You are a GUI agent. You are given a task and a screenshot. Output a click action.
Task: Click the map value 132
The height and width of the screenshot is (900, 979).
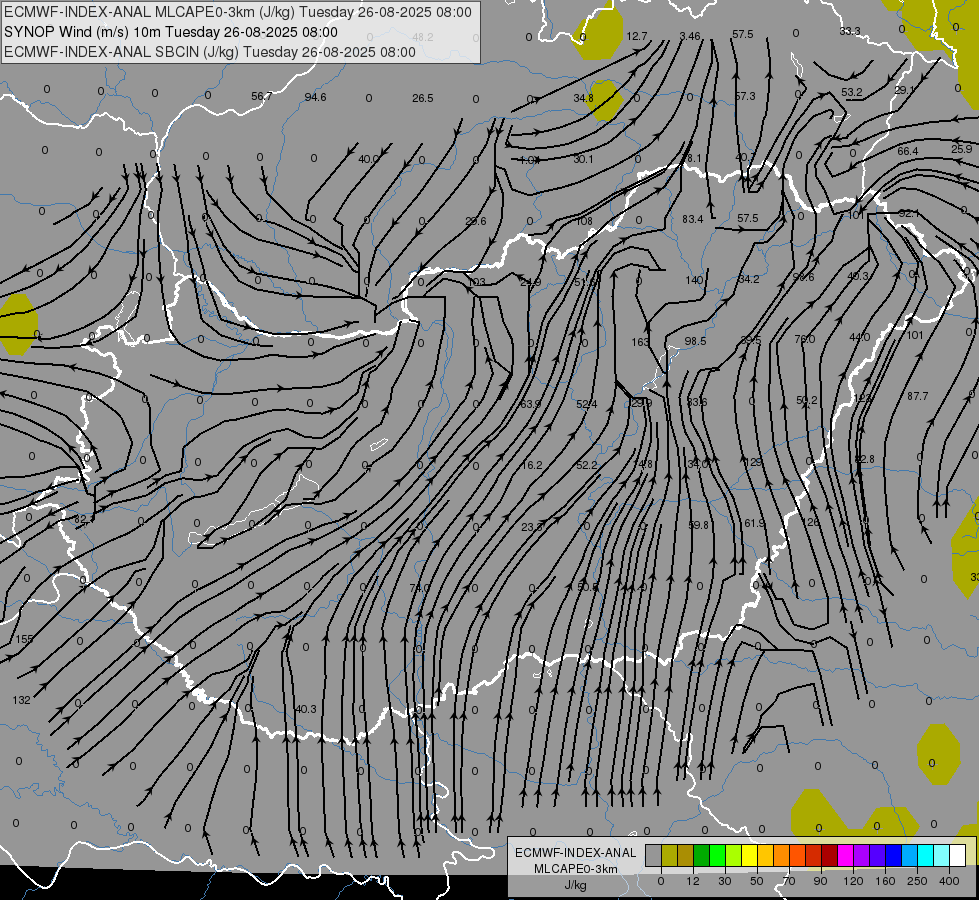tap(21, 700)
